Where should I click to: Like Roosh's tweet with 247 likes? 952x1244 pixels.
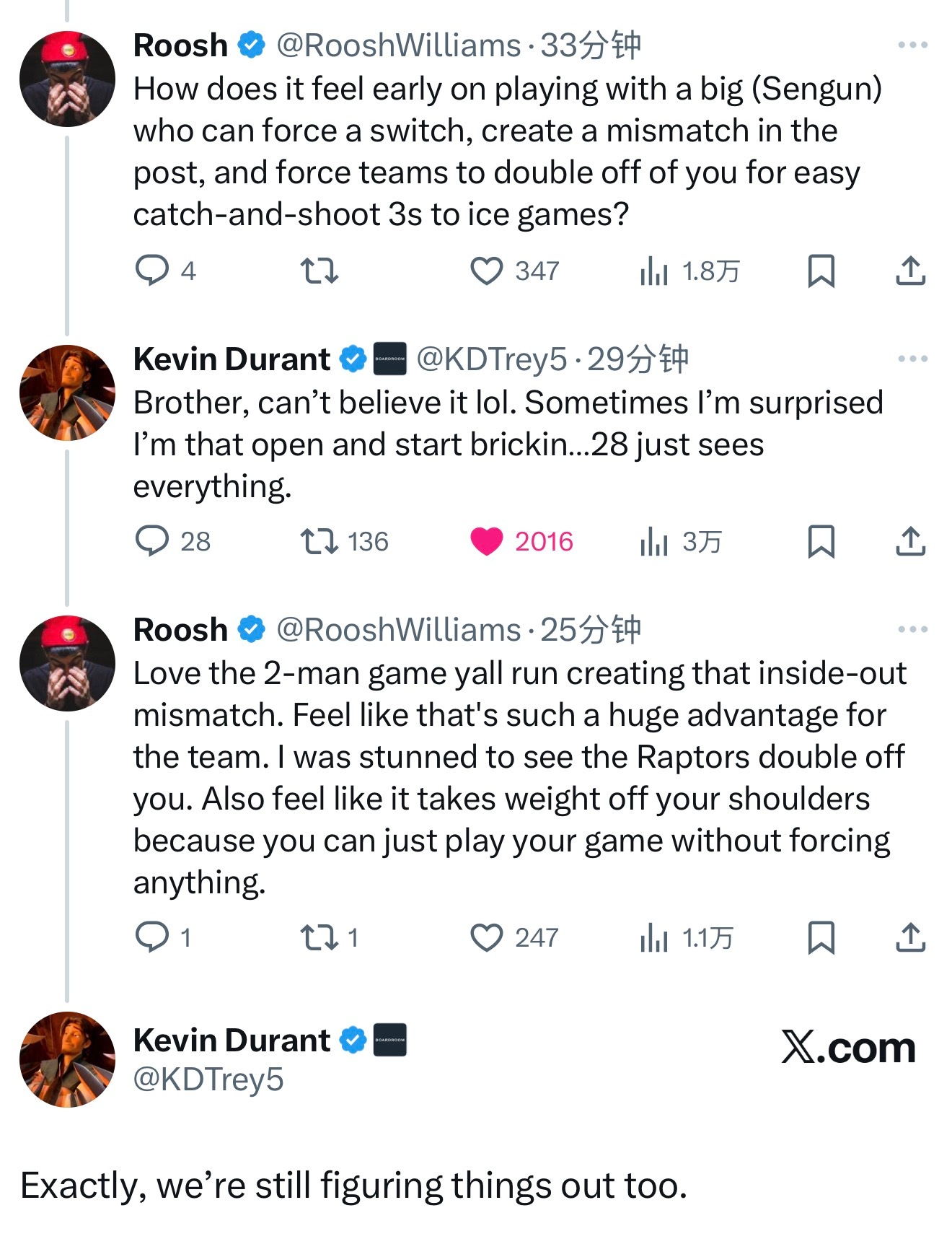coord(487,938)
